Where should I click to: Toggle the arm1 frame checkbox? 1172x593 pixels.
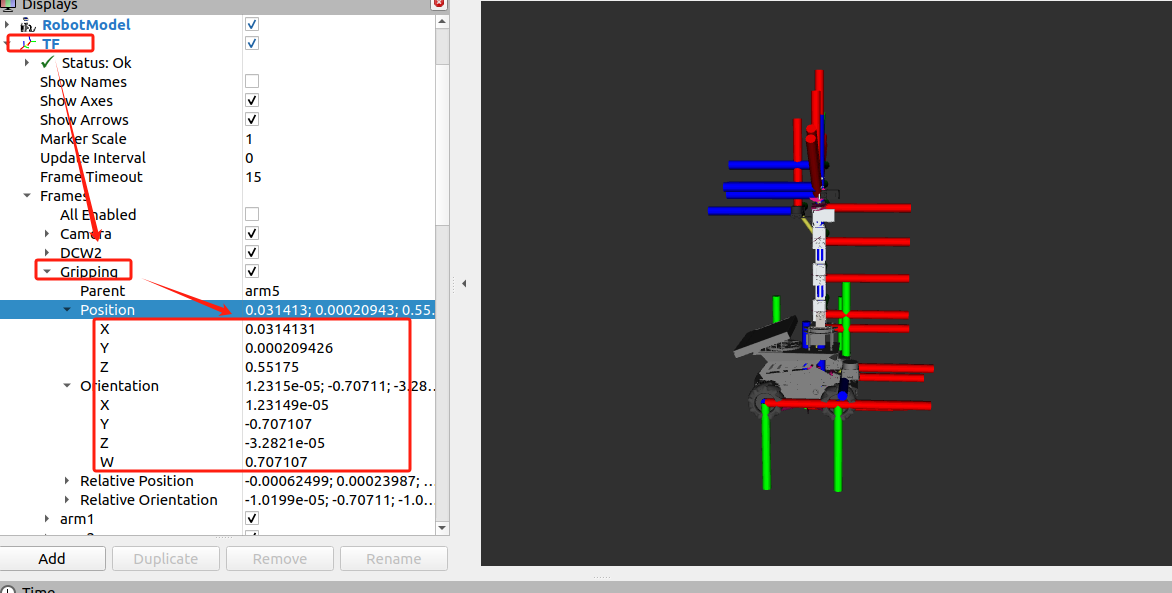(x=252, y=518)
